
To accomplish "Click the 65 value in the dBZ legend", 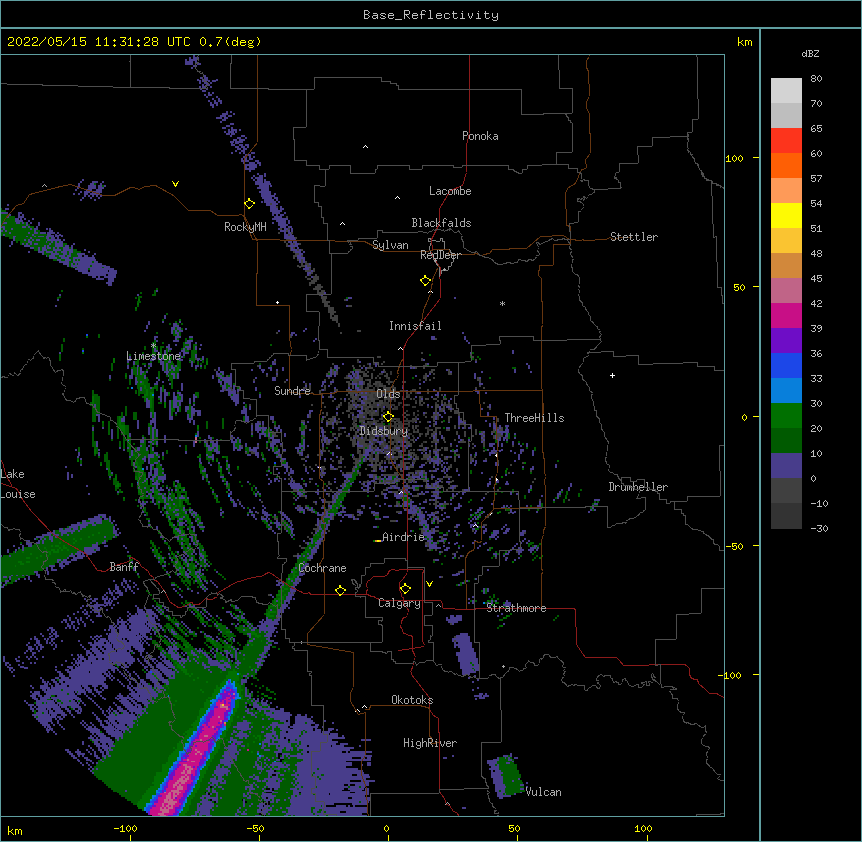I will tap(816, 128).
